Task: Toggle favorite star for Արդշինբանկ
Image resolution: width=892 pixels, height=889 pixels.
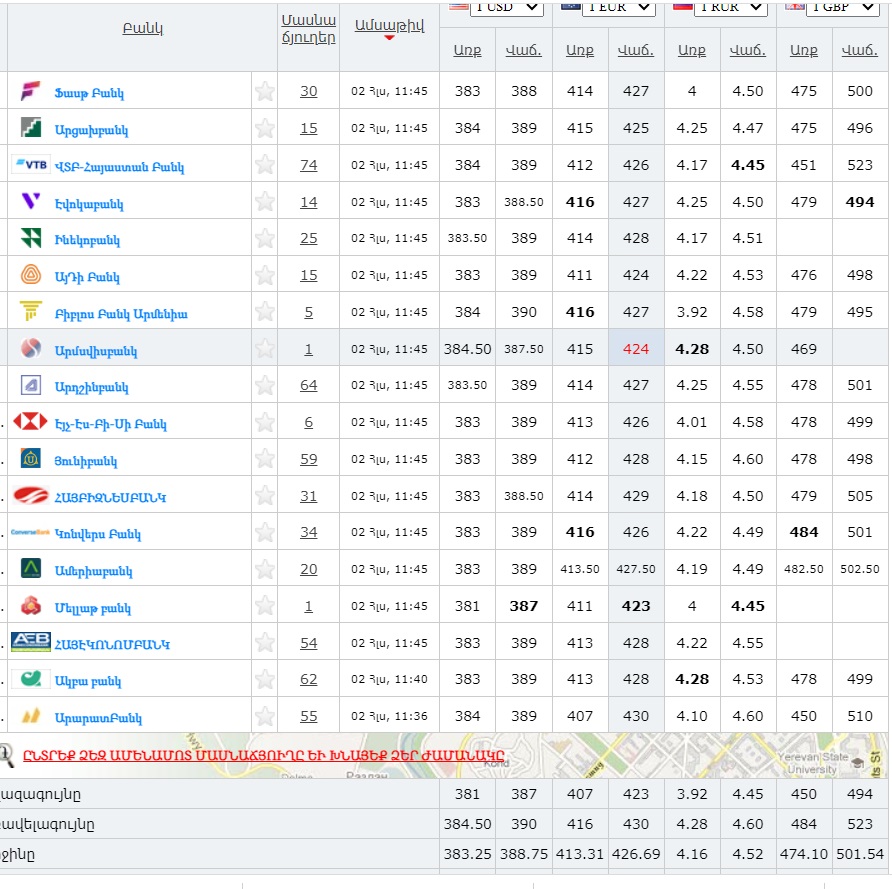Action: coord(265,385)
